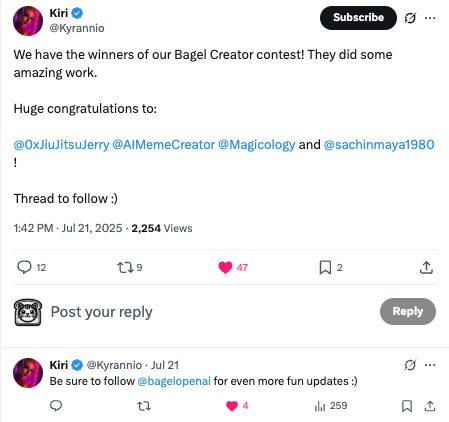The height and width of the screenshot is (422, 449).
Task: Toggle bookmark on the main post
Action: tap(325, 267)
